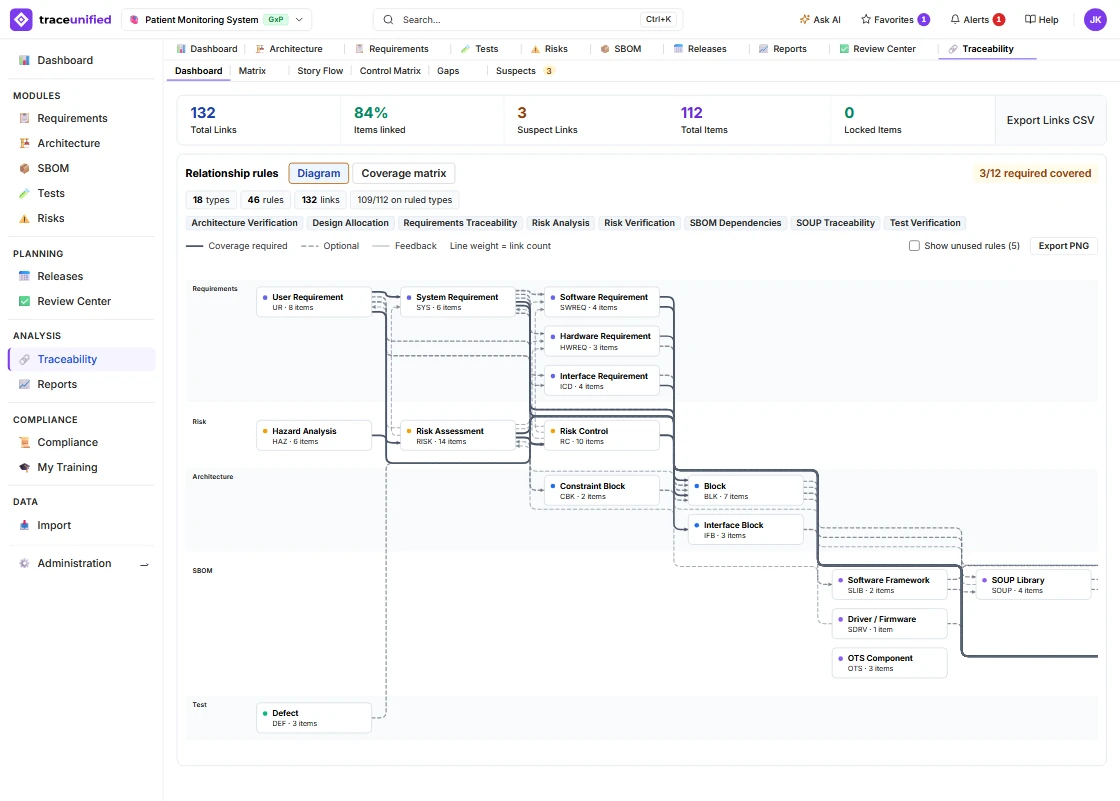This screenshot has height=801, width=1120.
Task: Toggle the SOUP Traceability rule filter
Action: point(835,223)
